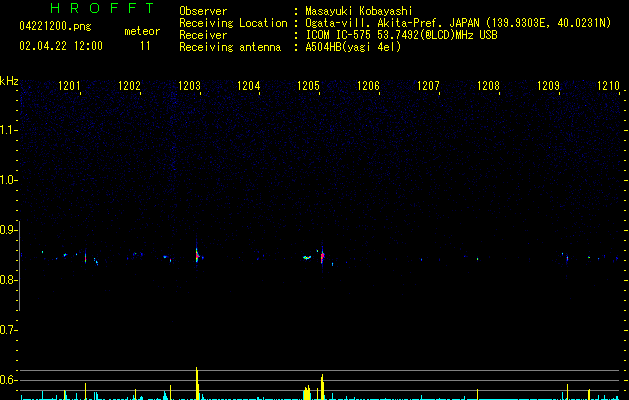
Task: Click the kHz axis unit label
Action: (x=9, y=81)
